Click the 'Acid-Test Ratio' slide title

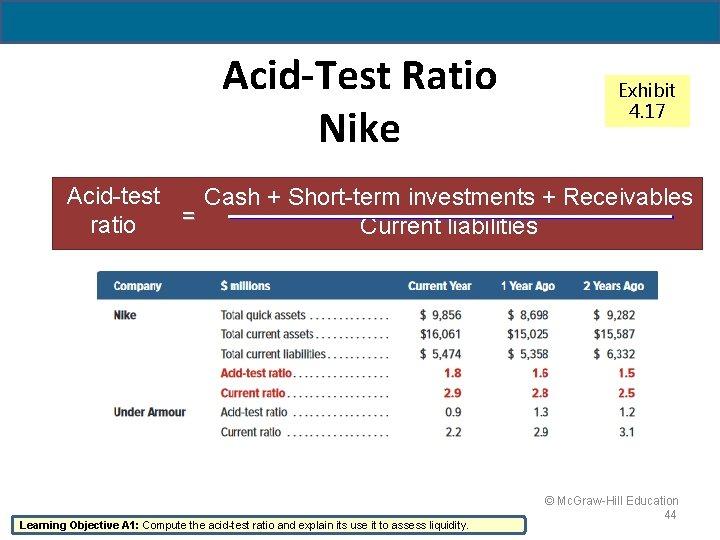point(360,76)
